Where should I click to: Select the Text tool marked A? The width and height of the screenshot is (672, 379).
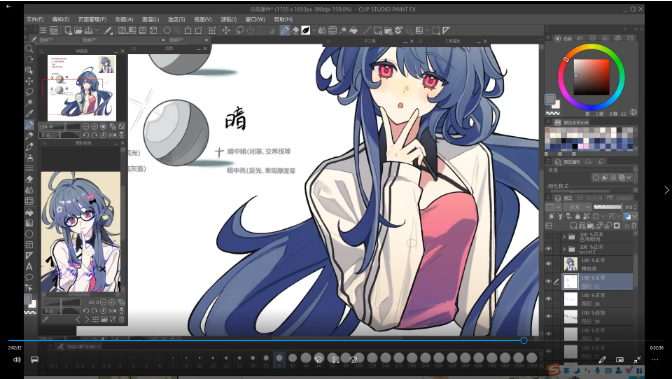coord(29,267)
